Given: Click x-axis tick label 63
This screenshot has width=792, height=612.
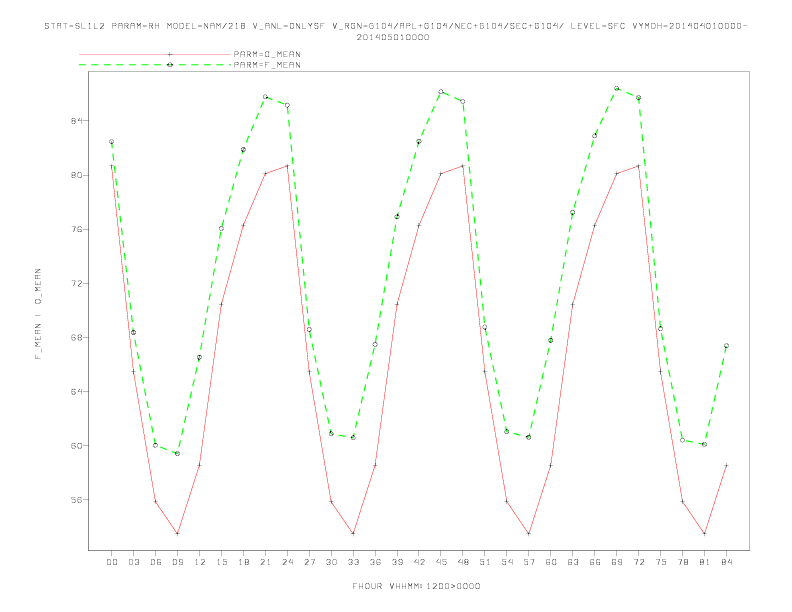Looking at the screenshot, I should click(x=573, y=562).
